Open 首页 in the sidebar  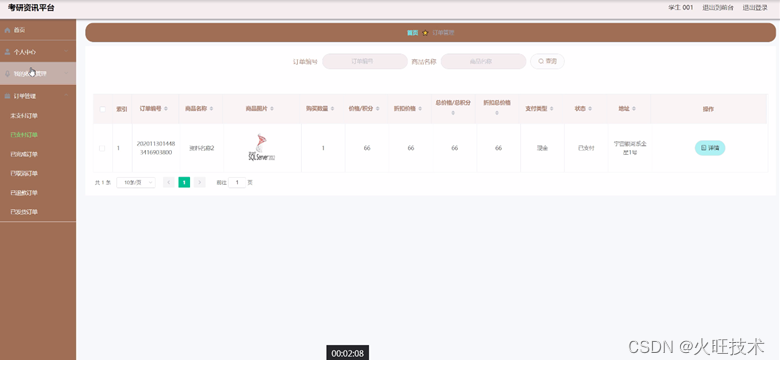[38, 30]
